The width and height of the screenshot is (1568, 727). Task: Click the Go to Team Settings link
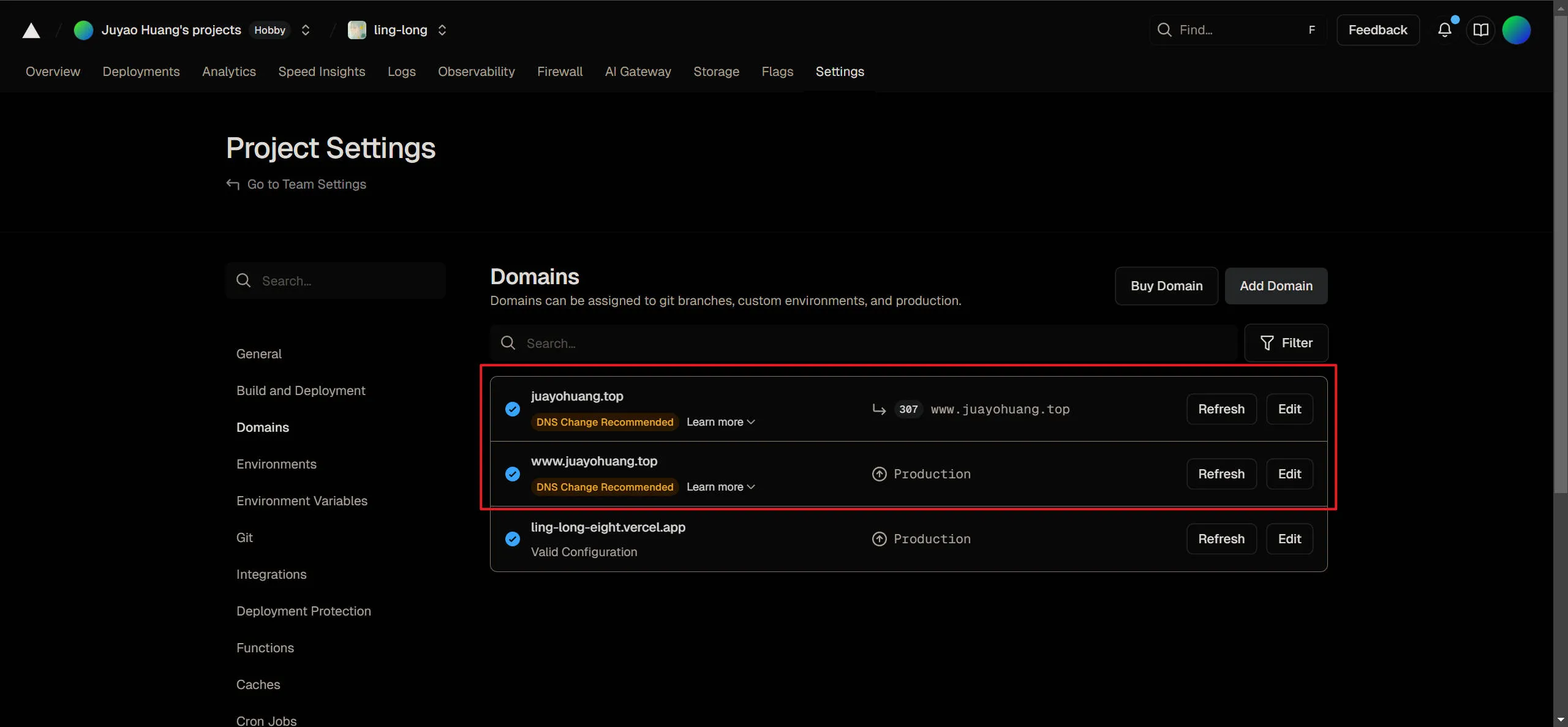[306, 184]
